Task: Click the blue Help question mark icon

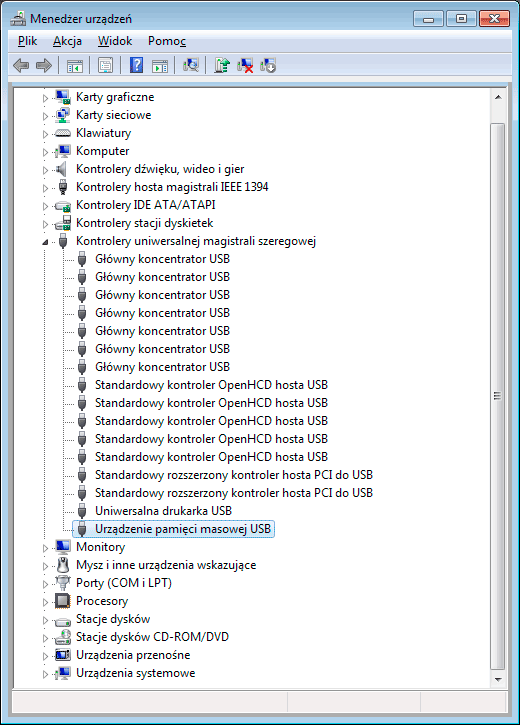Action: 136,65
